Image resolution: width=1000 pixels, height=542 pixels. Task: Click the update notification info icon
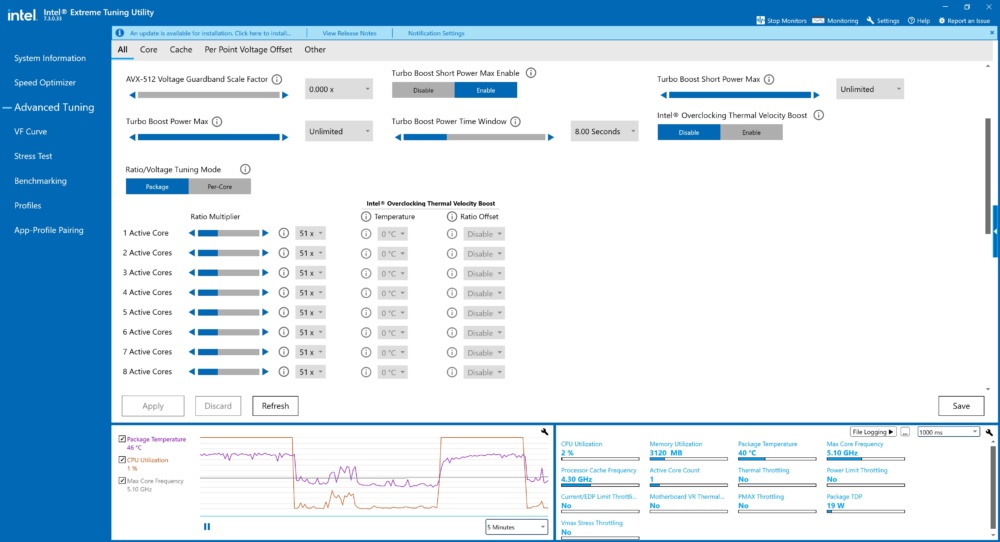120,33
